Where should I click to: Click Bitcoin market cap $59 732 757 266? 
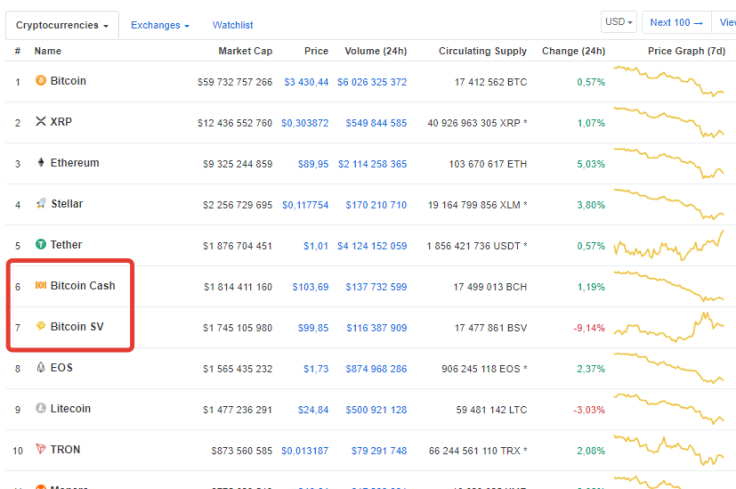[235, 82]
